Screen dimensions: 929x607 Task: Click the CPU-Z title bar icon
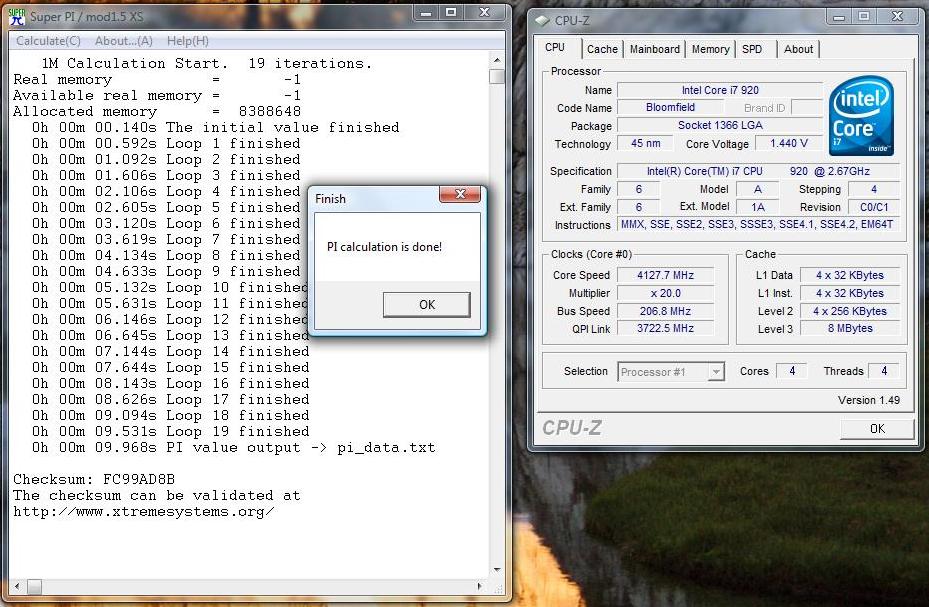coord(542,21)
